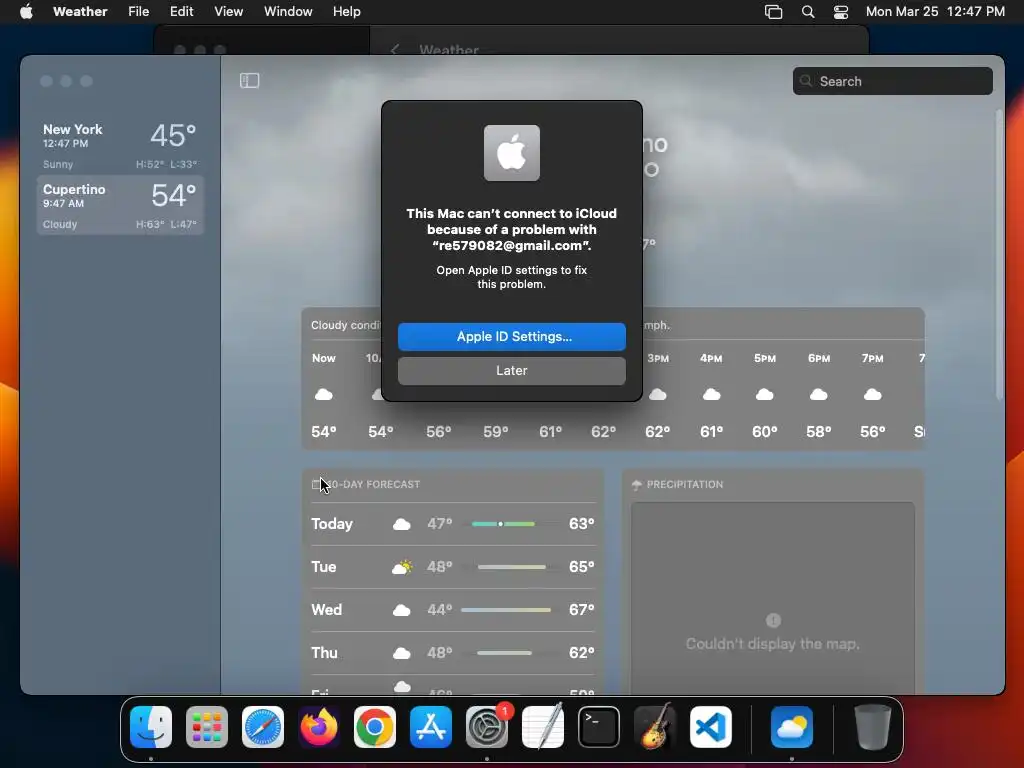The height and width of the screenshot is (768, 1024).
Task: Click Today's temperature range bar
Action: click(503, 524)
